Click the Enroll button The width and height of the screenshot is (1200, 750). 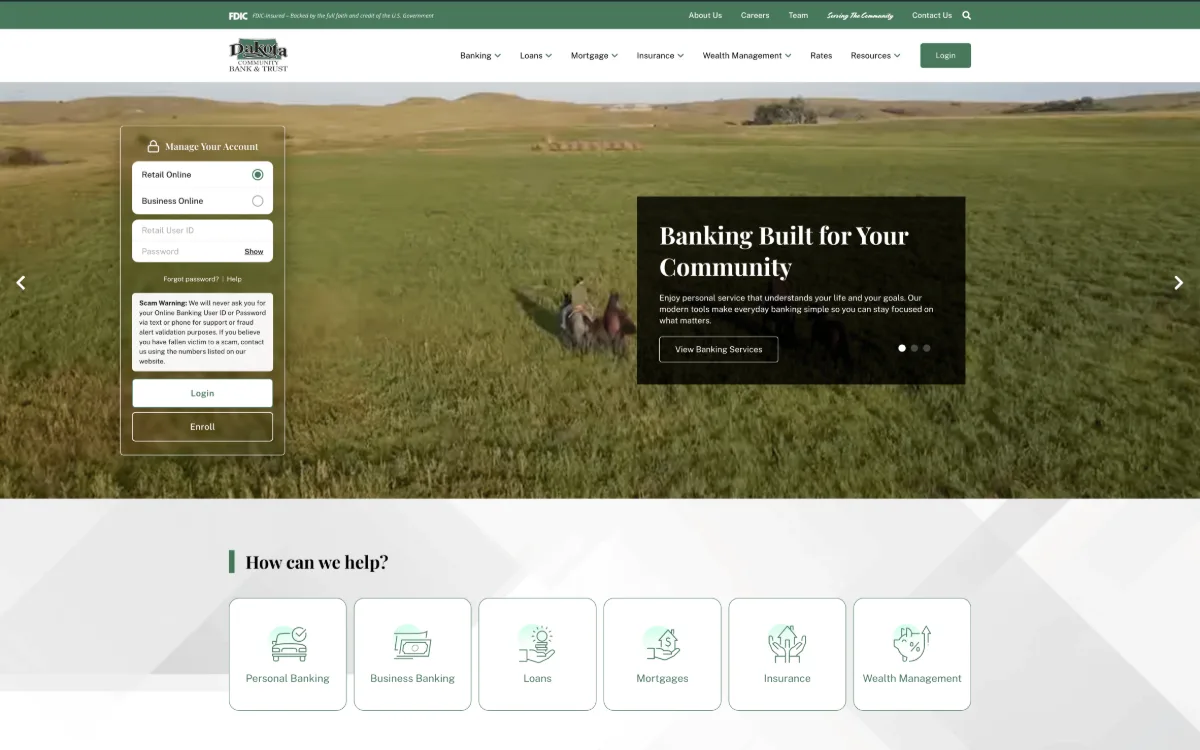(x=202, y=427)
